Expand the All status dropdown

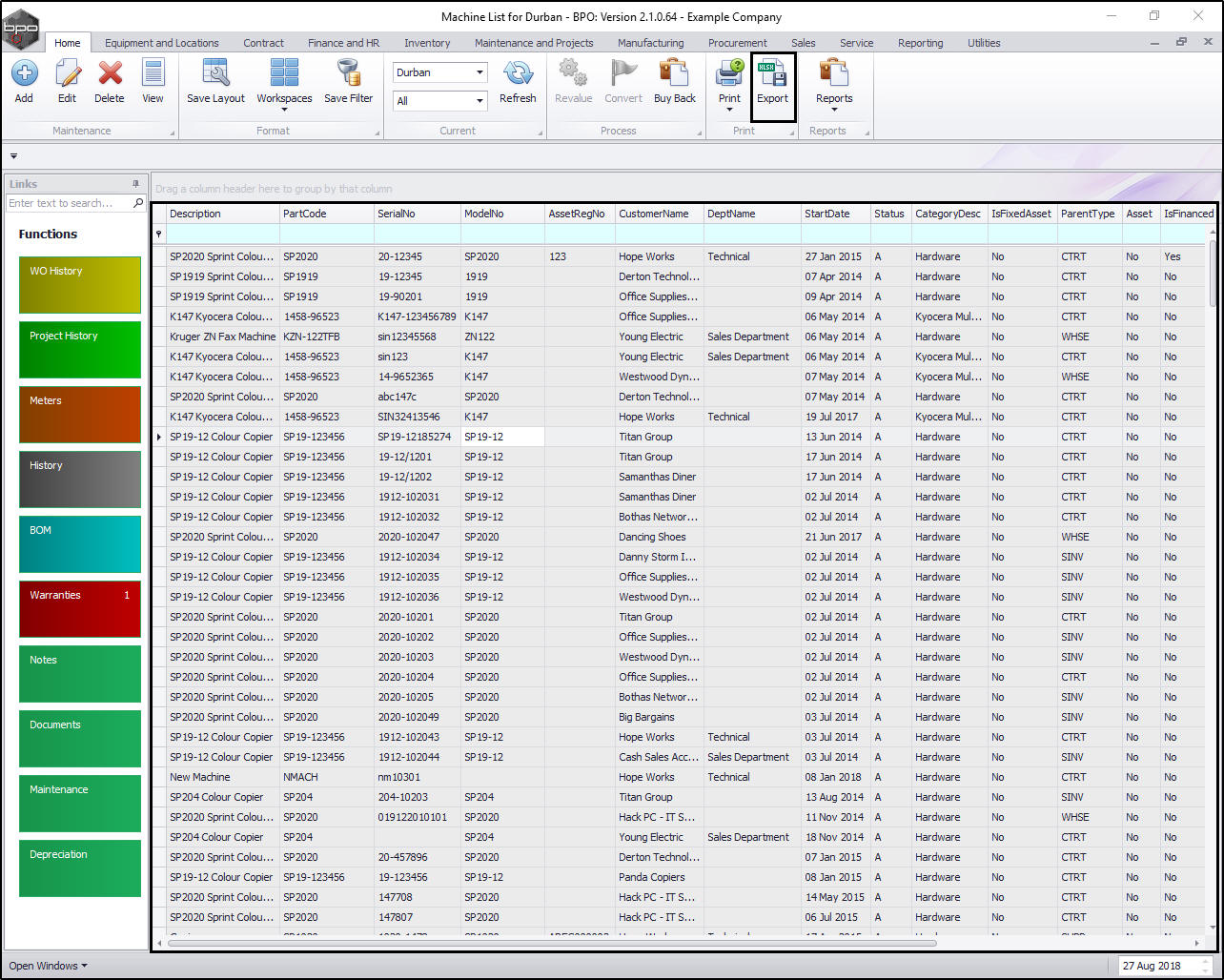tap(479, 101)
